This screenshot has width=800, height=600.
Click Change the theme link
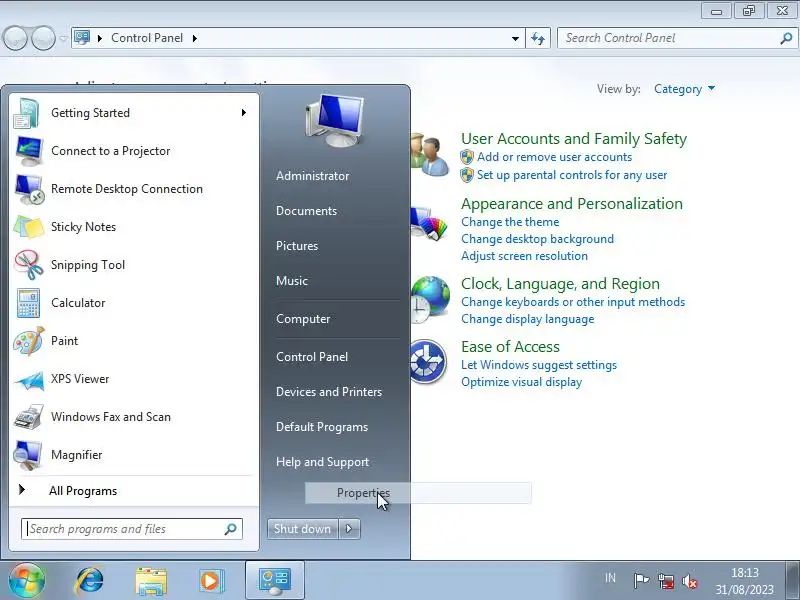(x=510, y=222)
